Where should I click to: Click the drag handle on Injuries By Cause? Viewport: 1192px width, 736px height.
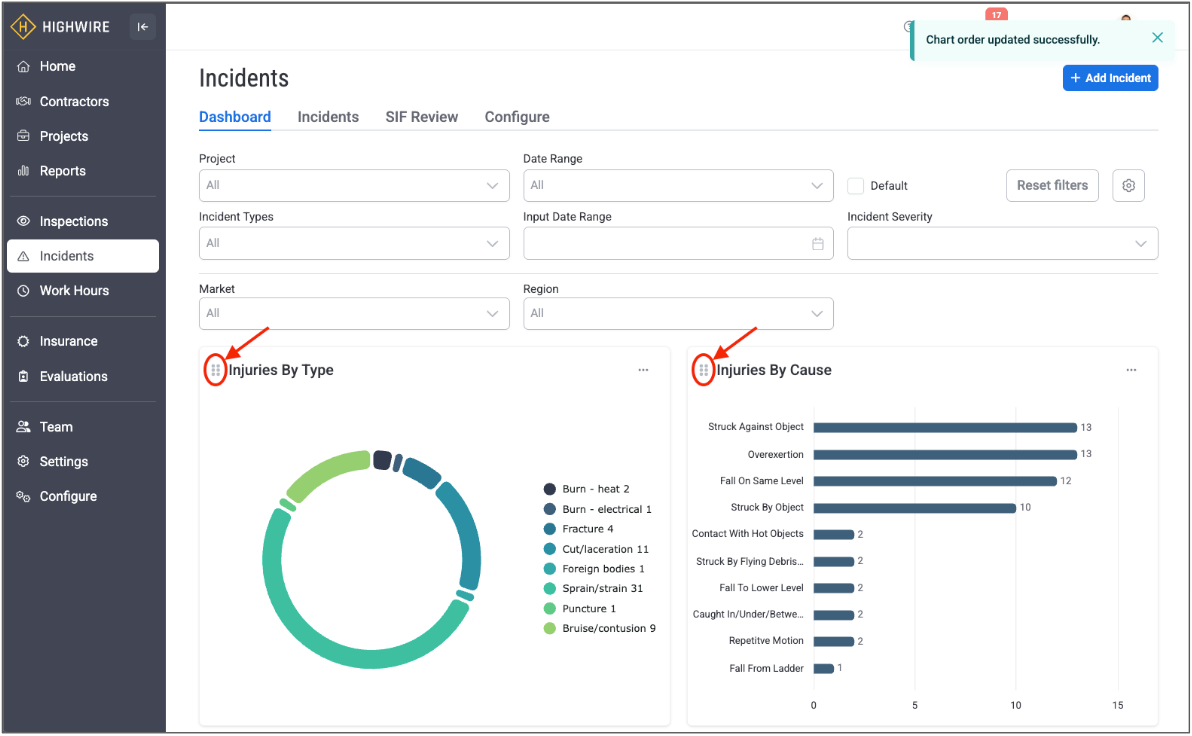coord(703,370)
